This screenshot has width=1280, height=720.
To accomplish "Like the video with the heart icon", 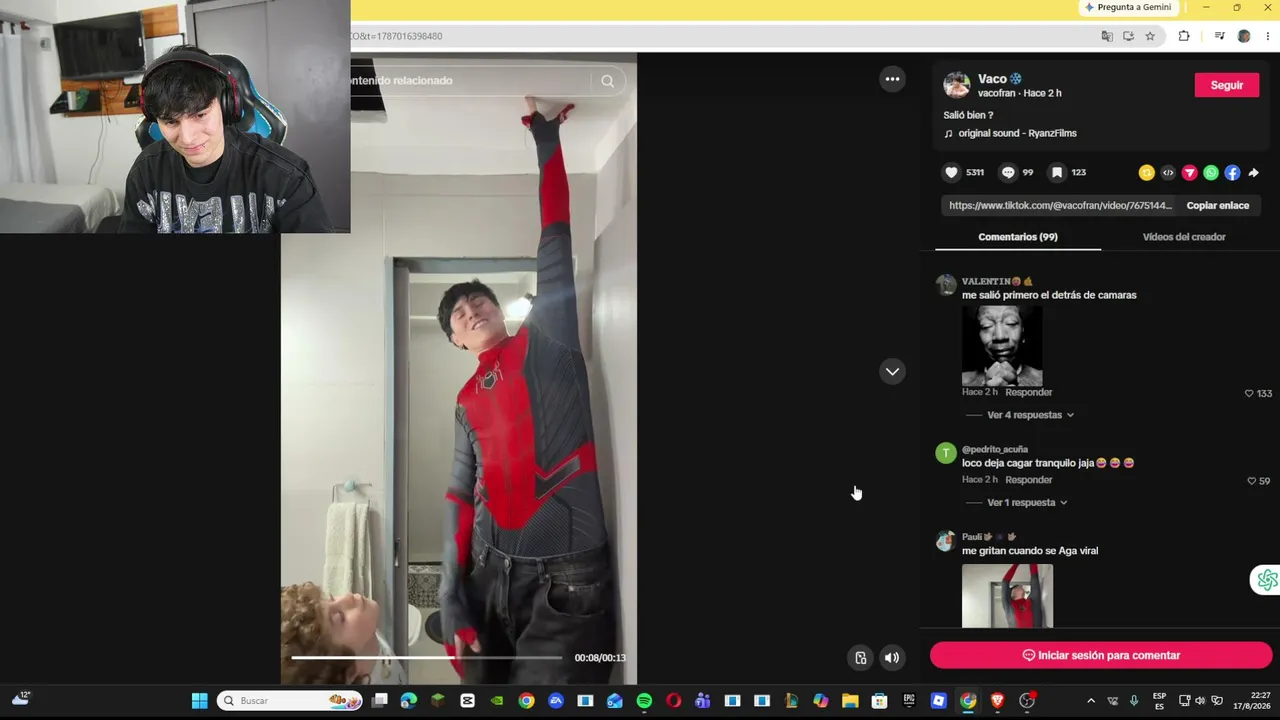I will 951,173.
